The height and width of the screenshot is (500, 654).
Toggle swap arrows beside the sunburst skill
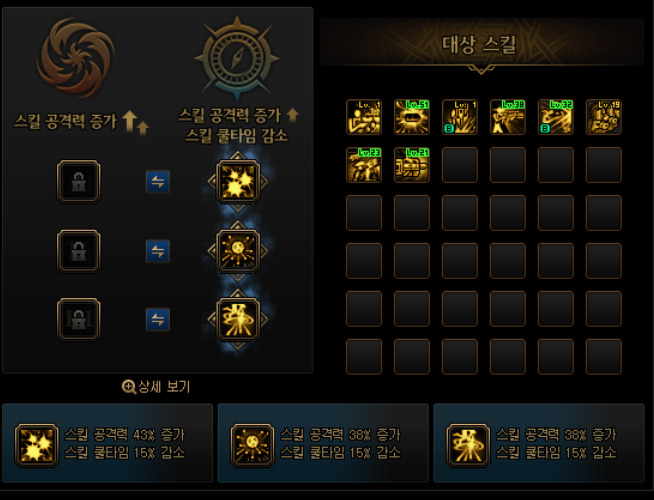click(158, 251)
